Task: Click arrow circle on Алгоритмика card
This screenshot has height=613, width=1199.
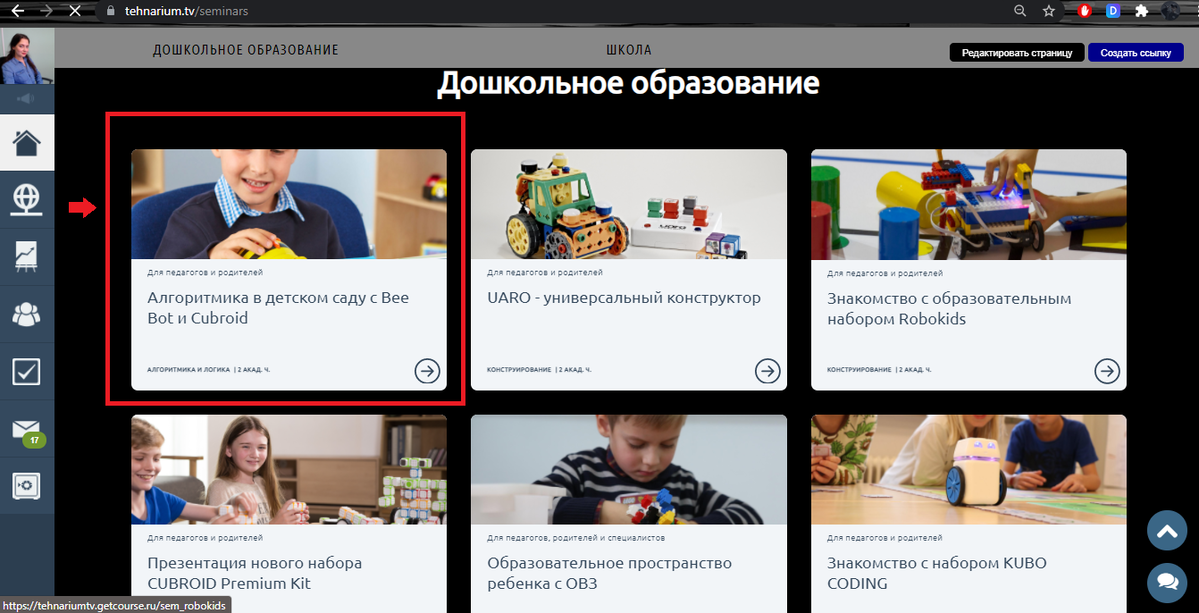Action: click(427, 371)
